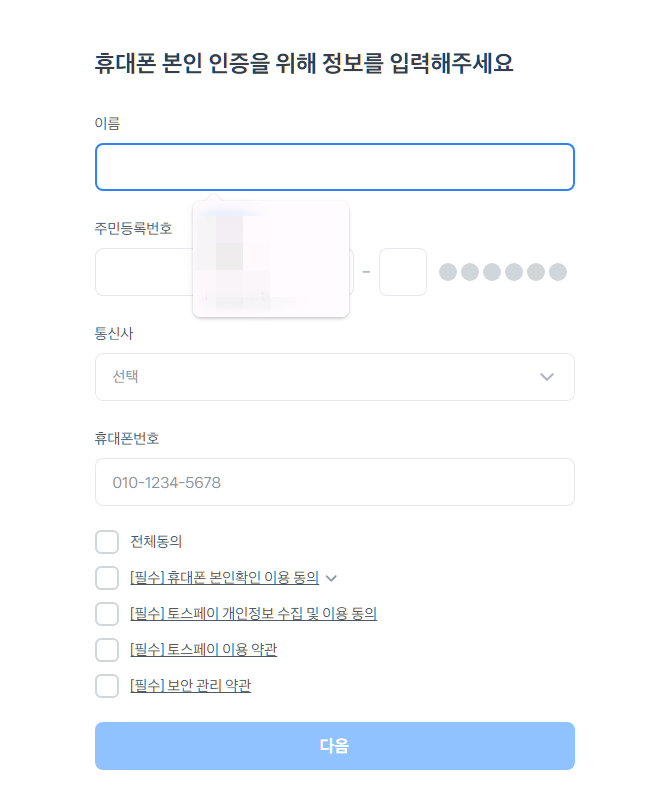This screenshot has height=800, width=657.
Task: Expand chevron beside 휴대폰 본인확인 이용 동의
Action: pos(332,578)
